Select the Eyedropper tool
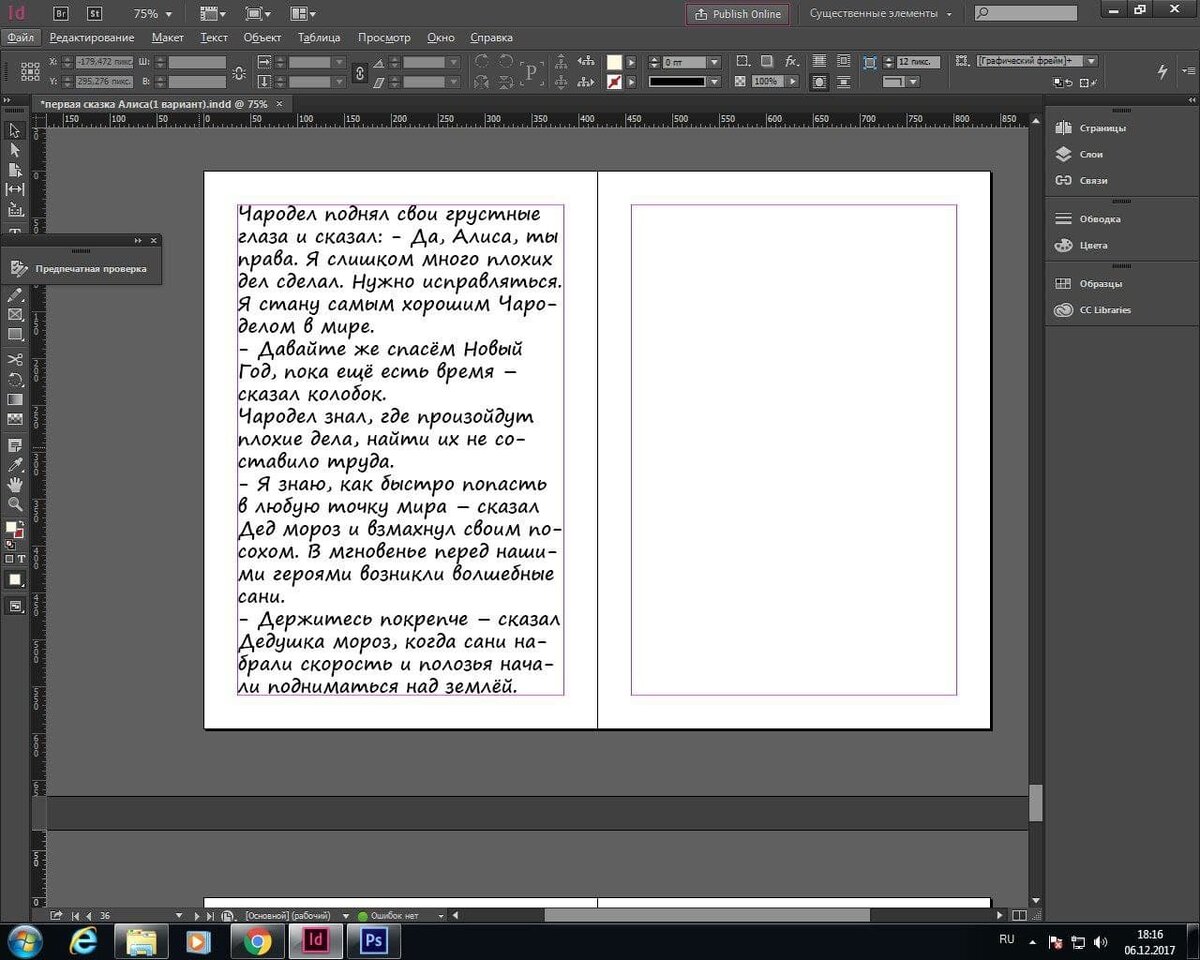1200x960 pixels. 15,465
